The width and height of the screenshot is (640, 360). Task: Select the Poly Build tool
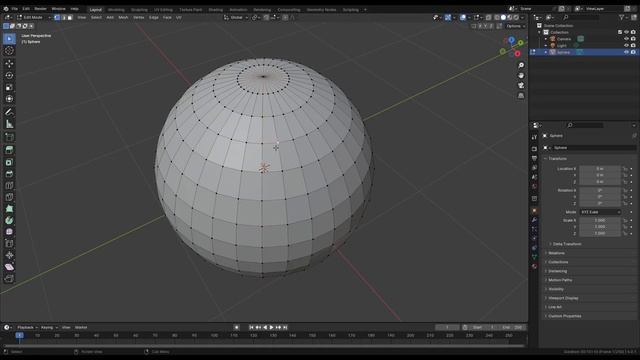click(x=9, y=209)
